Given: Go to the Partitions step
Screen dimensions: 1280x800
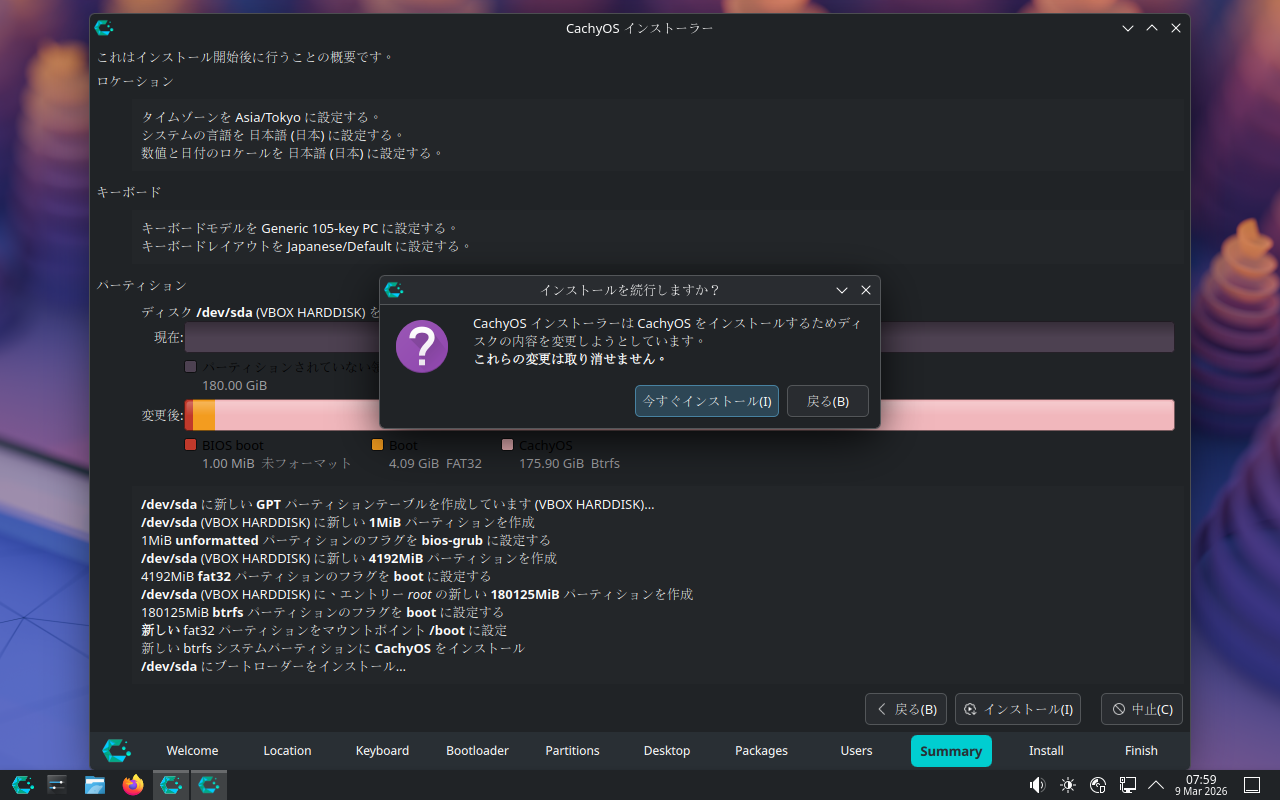Looking at the screenshot, I should [572, 751].
